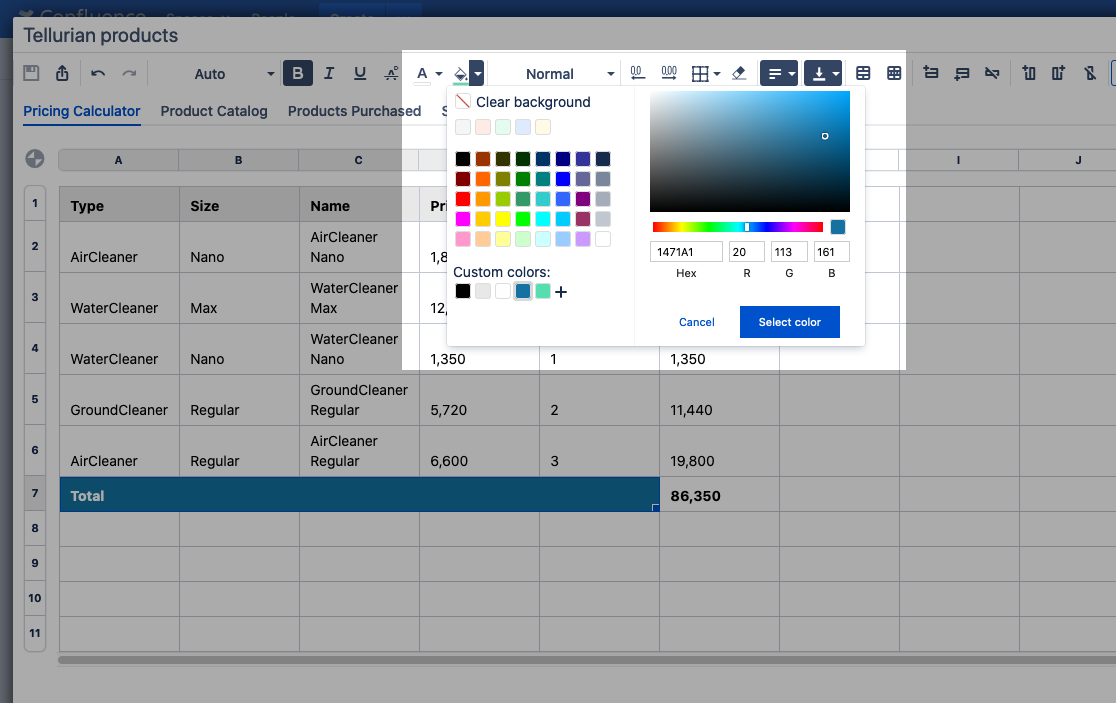Click the cell borders grid icon
This screenshot has height=703, width=1116.
coord(700,74)
